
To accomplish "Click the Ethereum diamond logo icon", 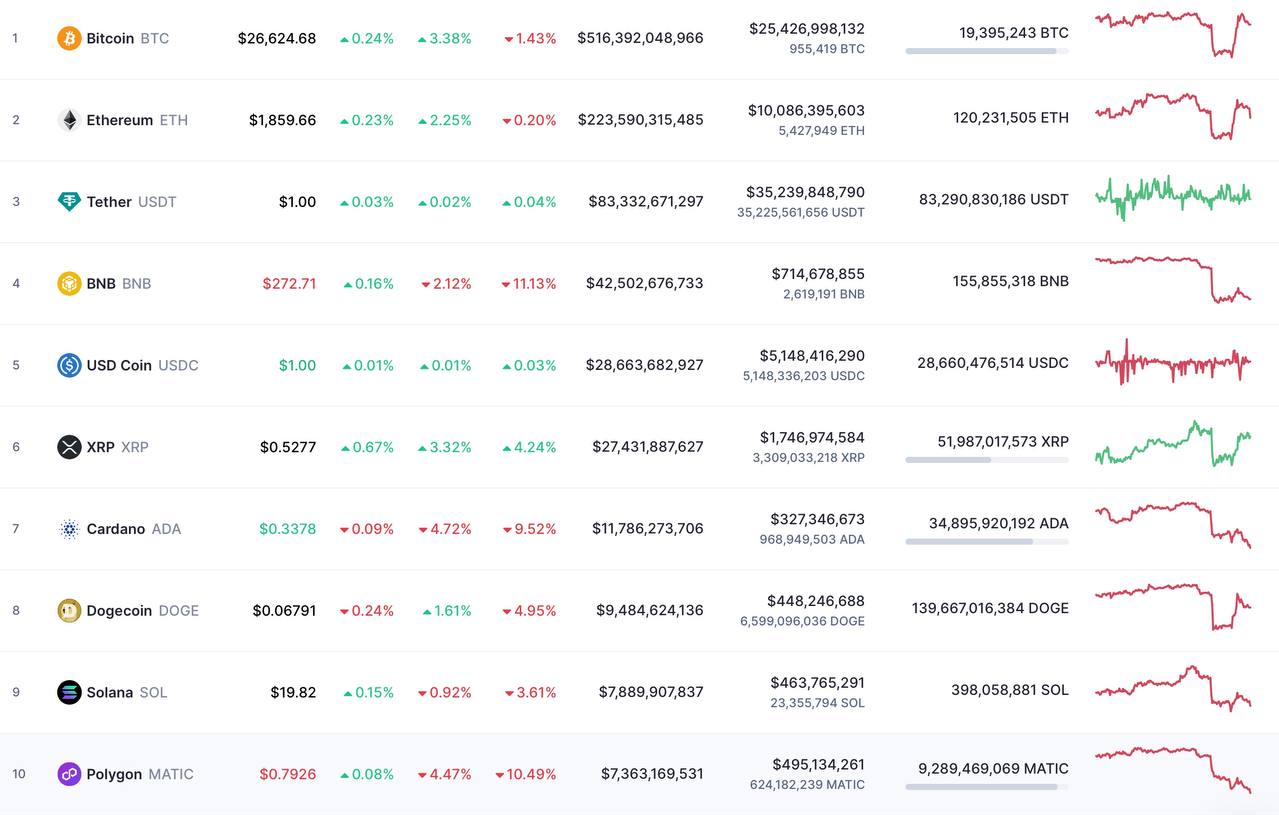I will click(69, 120).
